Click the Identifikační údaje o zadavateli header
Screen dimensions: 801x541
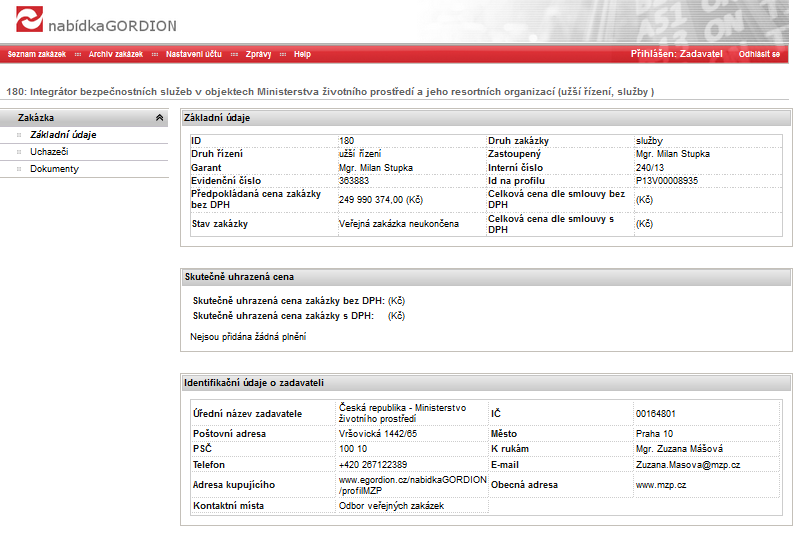click(253, 382)
